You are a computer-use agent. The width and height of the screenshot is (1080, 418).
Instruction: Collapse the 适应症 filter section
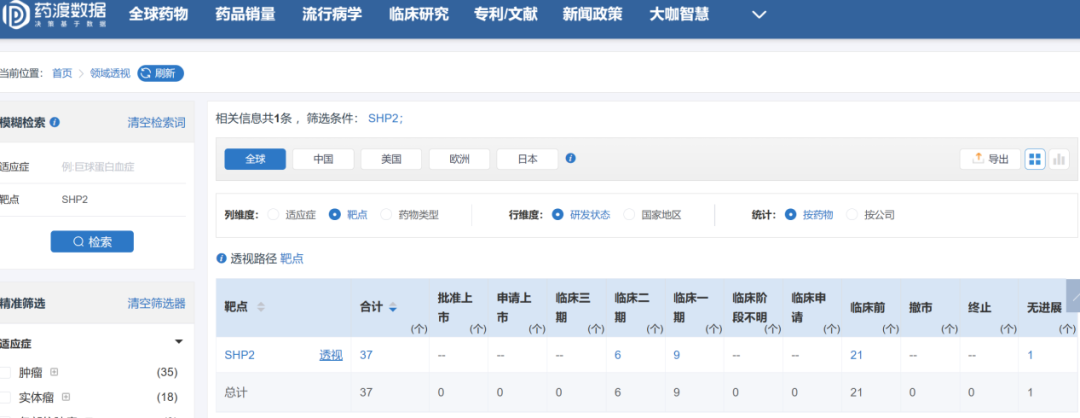[x=178, y=341]
